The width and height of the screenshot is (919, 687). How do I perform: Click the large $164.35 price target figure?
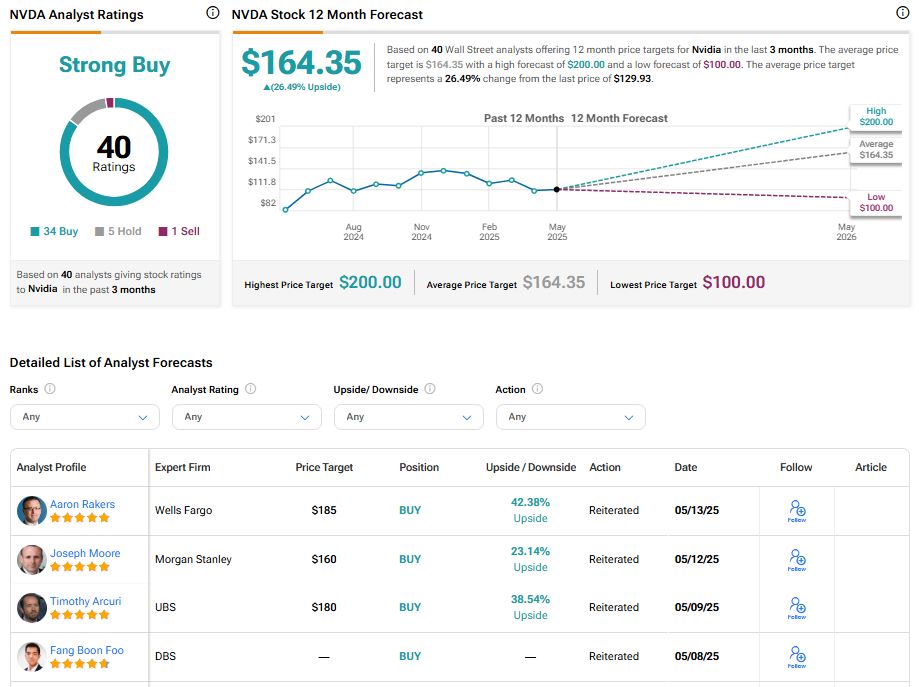(301, 63)
